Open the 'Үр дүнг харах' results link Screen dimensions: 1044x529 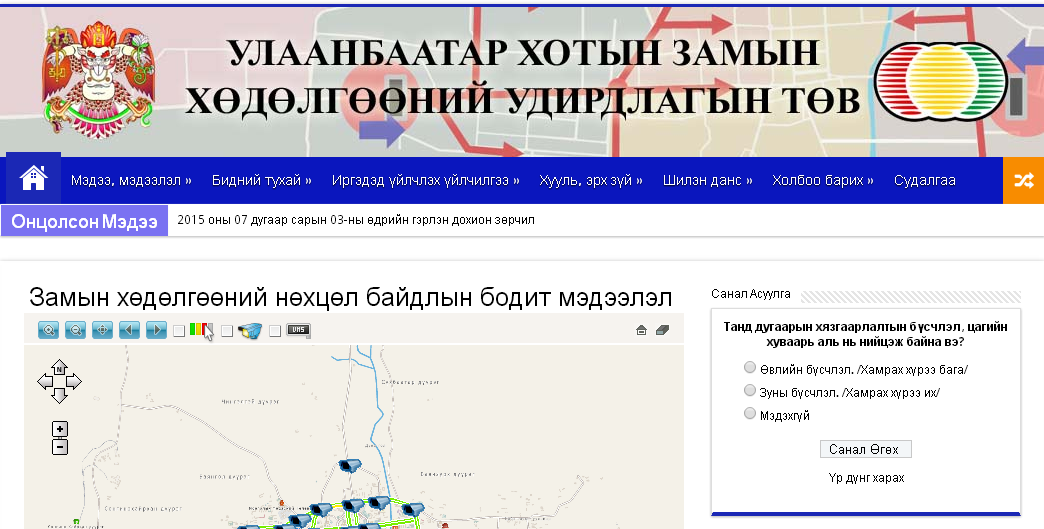tap(866, 478)
